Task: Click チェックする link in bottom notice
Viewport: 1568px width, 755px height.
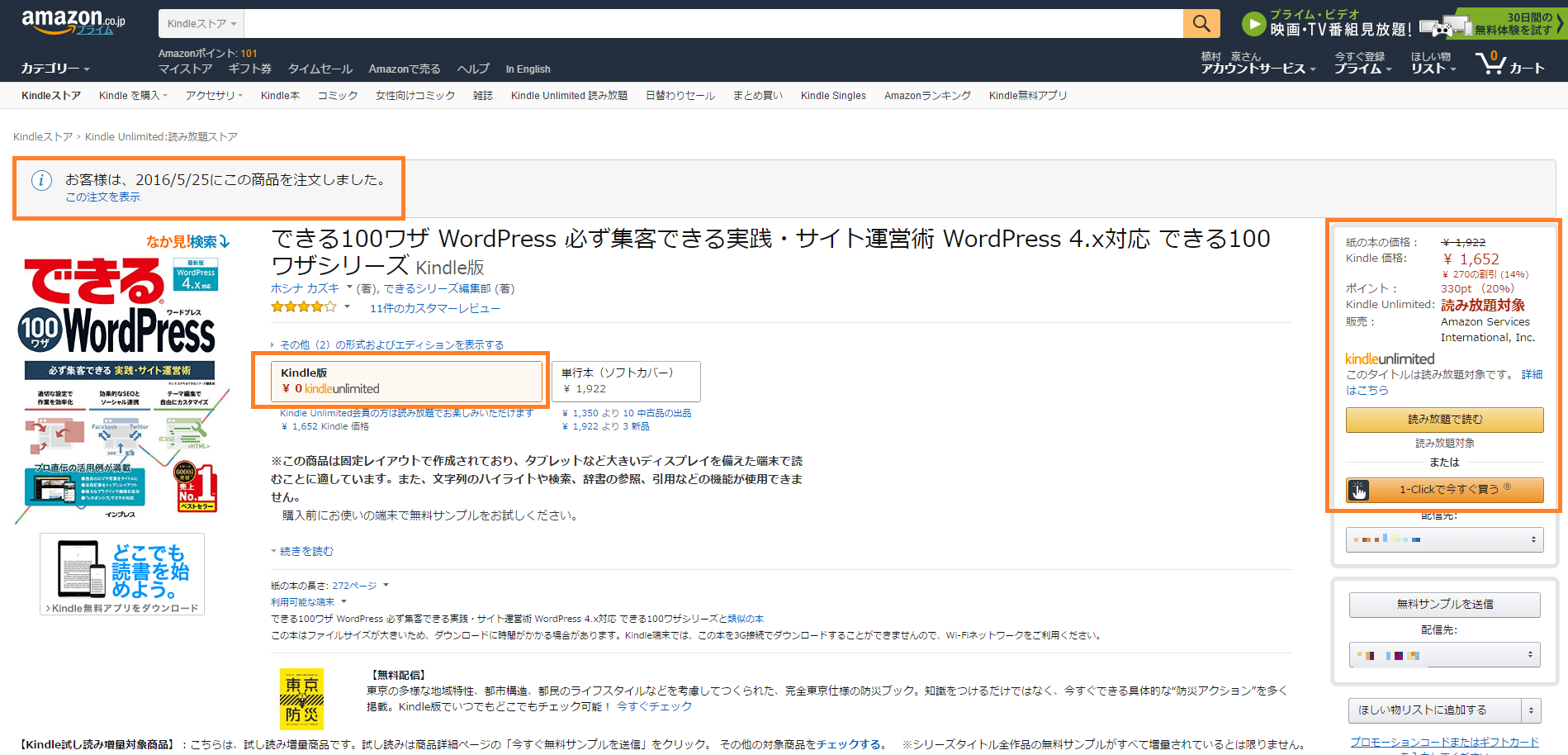Action: pyautogui.click(x=850, y=745)
